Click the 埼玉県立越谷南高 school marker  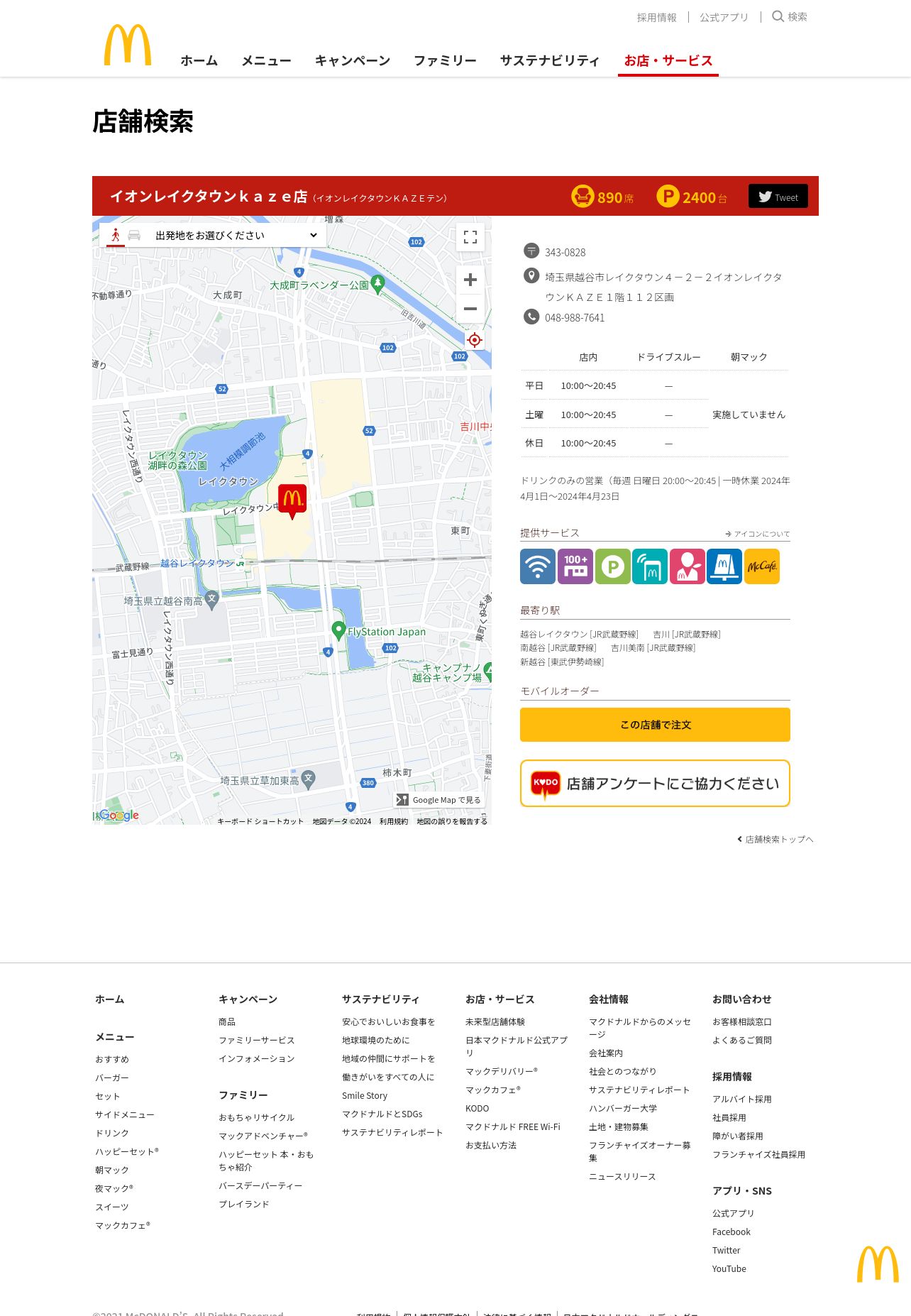(x=211, y=599)
